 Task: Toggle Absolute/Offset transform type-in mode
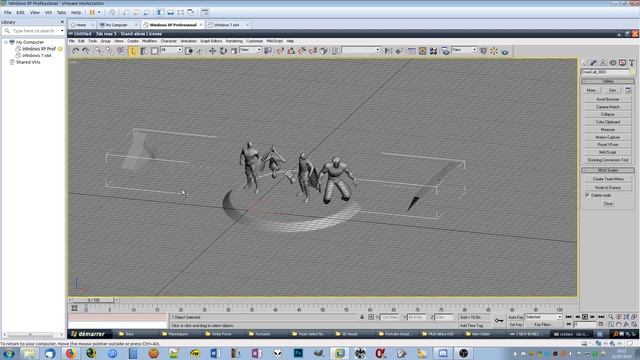[371, 317]
